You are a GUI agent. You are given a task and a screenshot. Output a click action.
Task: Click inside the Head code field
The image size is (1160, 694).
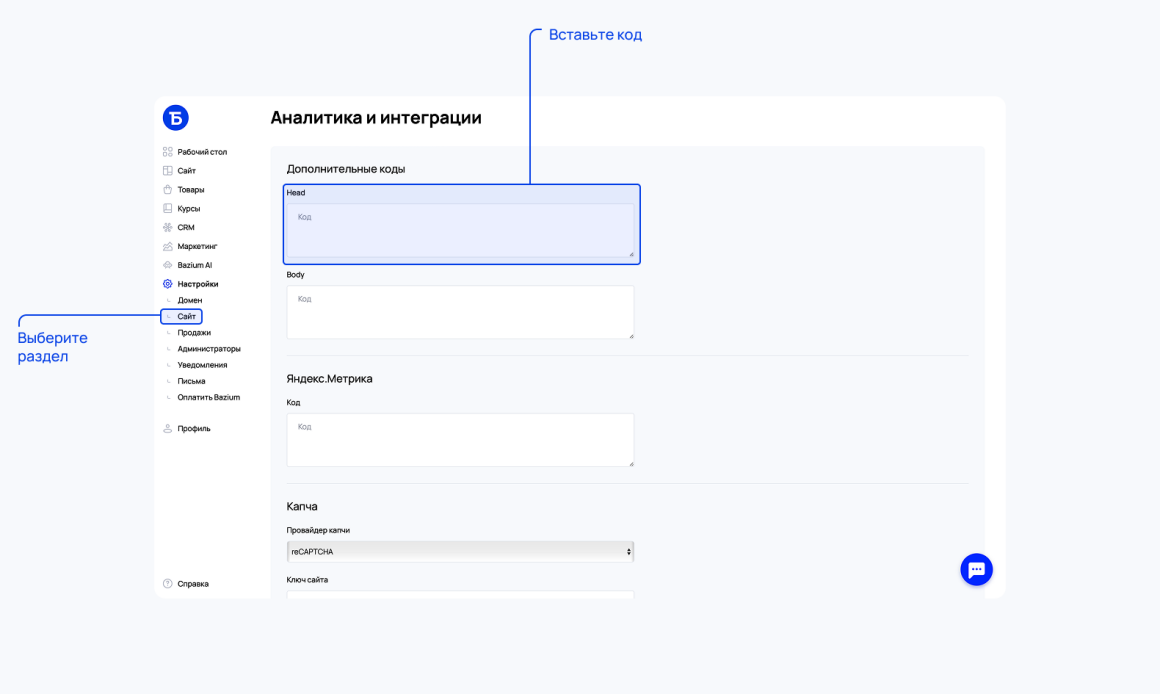click(x=460, y=231)
